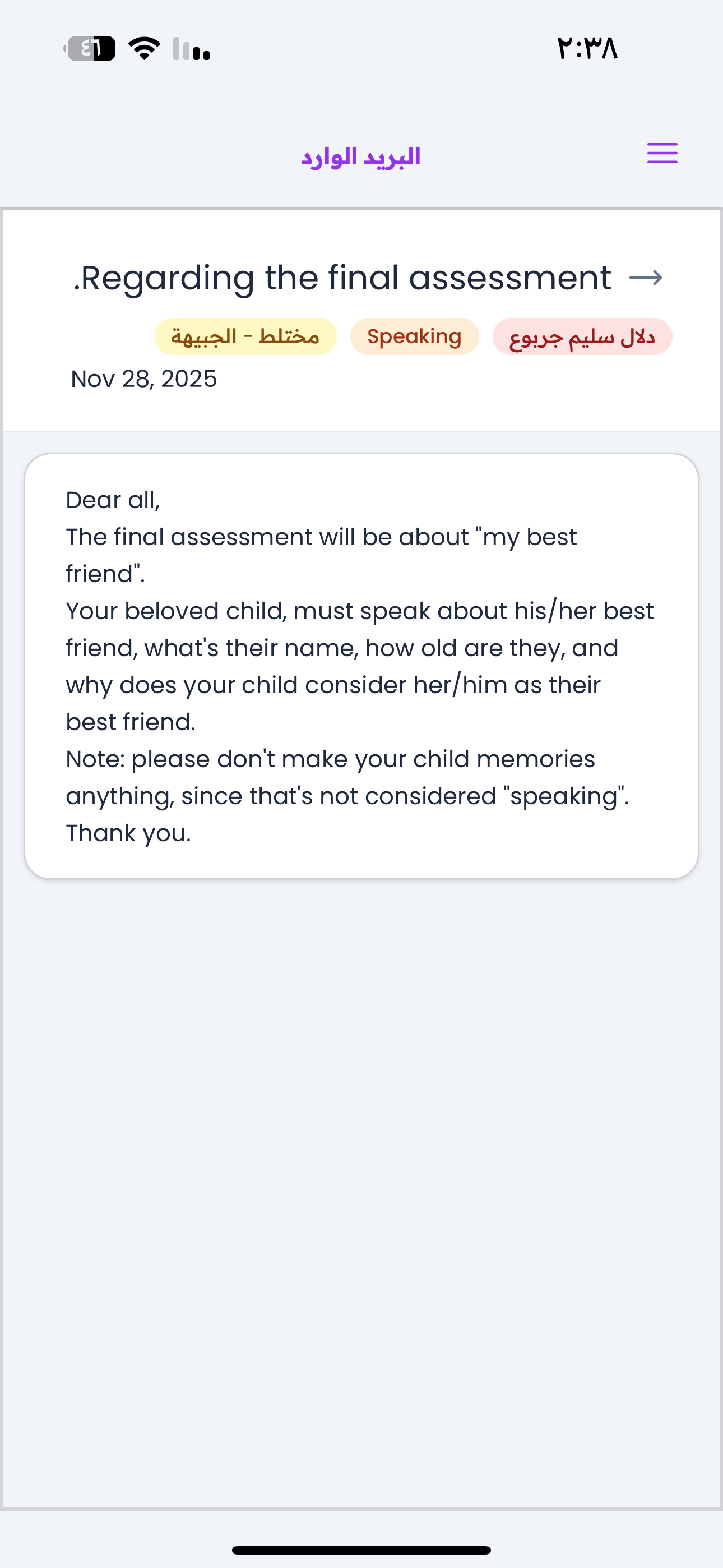
Task: Tap the home indicator bar at bottom
Action: click(361, 1549)
